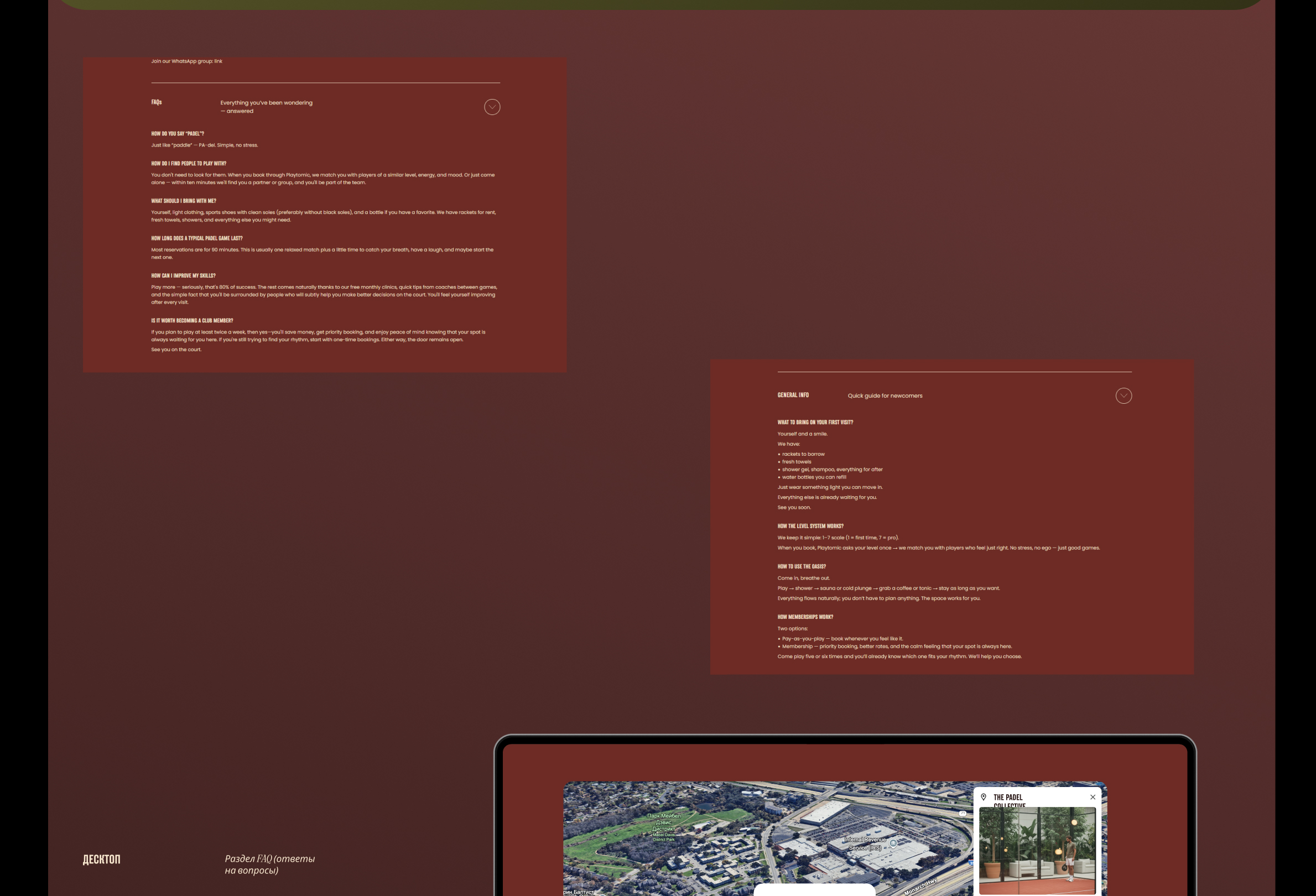Click the ДЕСКТОП heading label
1316x896 pixels.
point(101,859)
